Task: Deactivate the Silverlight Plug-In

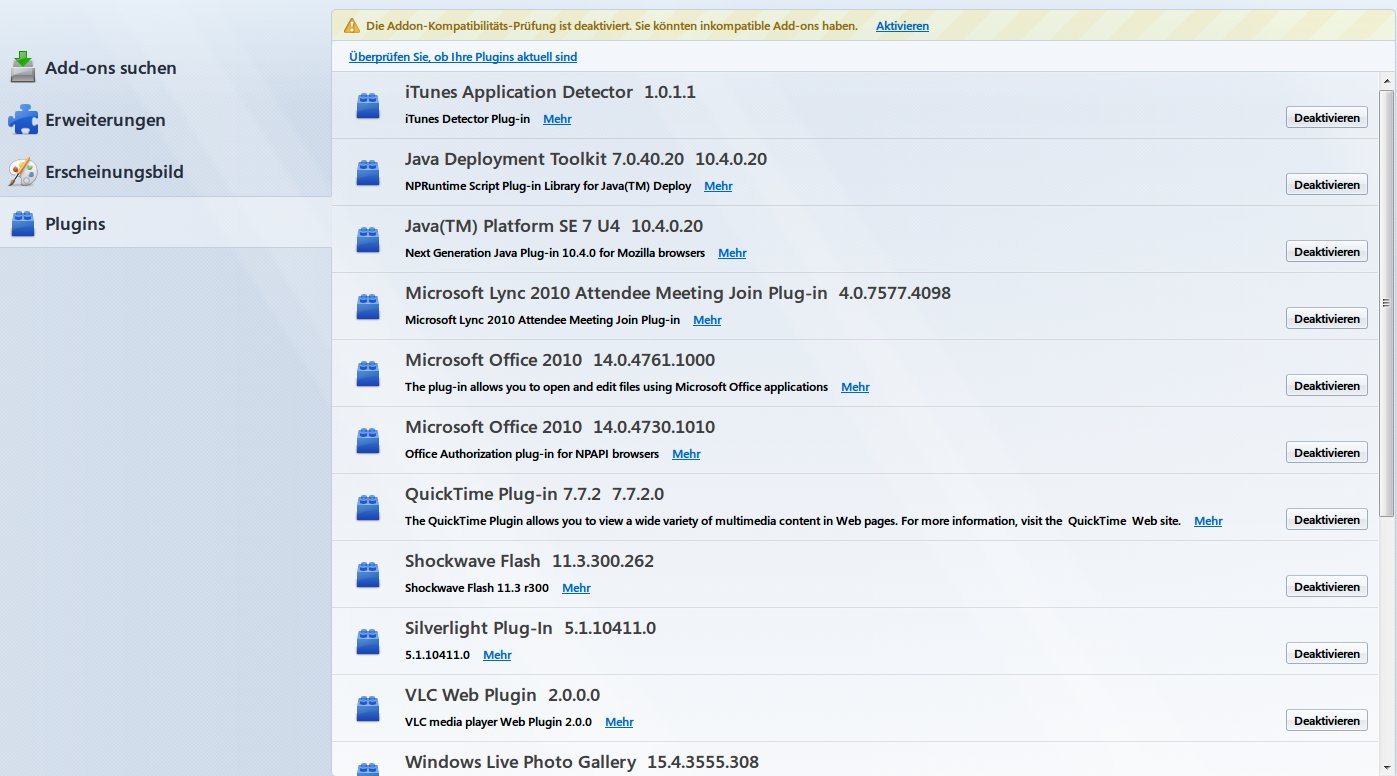Action: click(x=1326, y=653)
